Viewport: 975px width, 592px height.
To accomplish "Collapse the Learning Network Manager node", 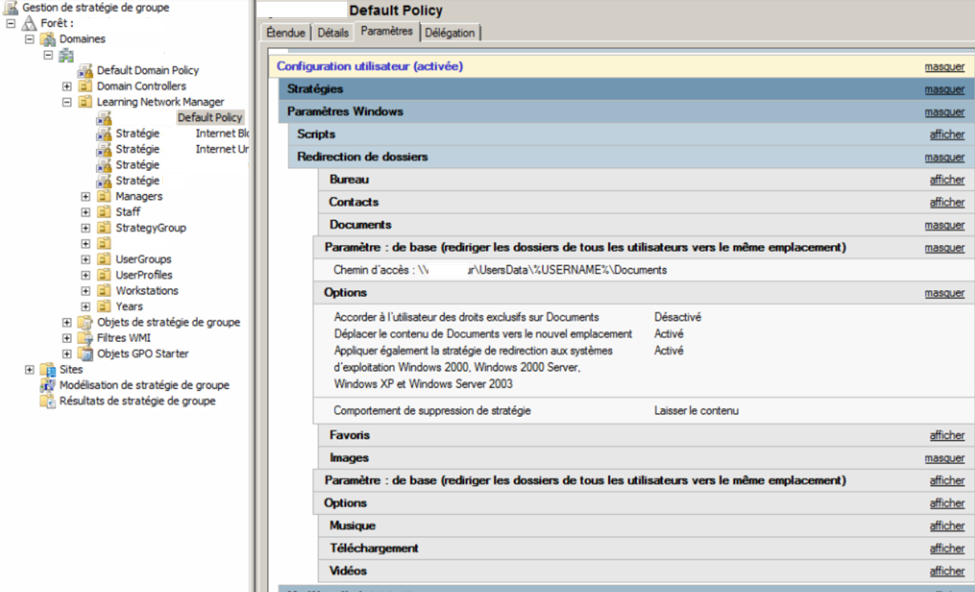I will click(67, 102).
